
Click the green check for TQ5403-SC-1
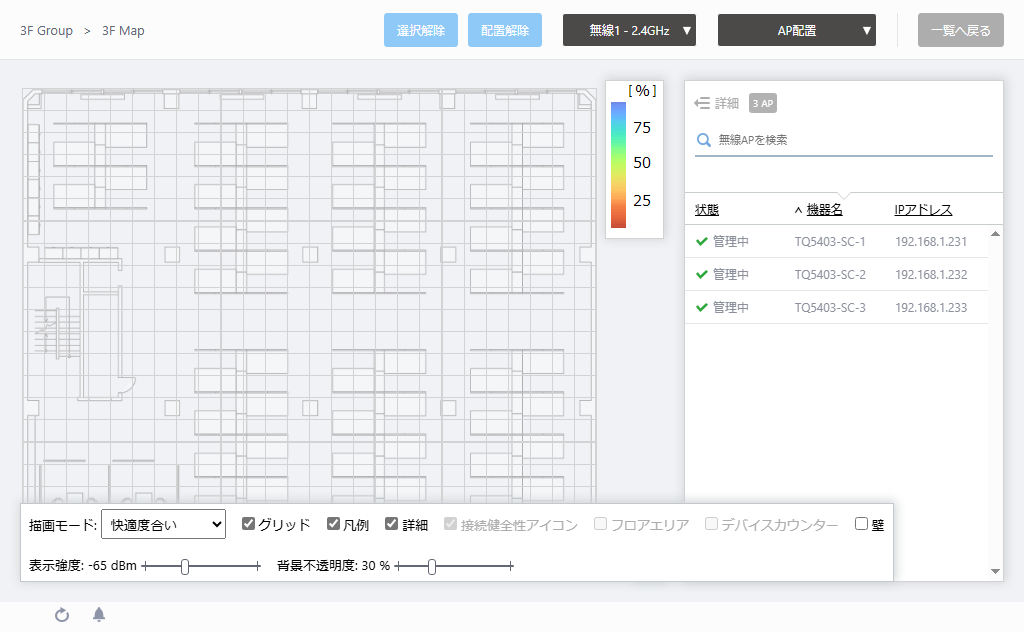tap(702, 242)
